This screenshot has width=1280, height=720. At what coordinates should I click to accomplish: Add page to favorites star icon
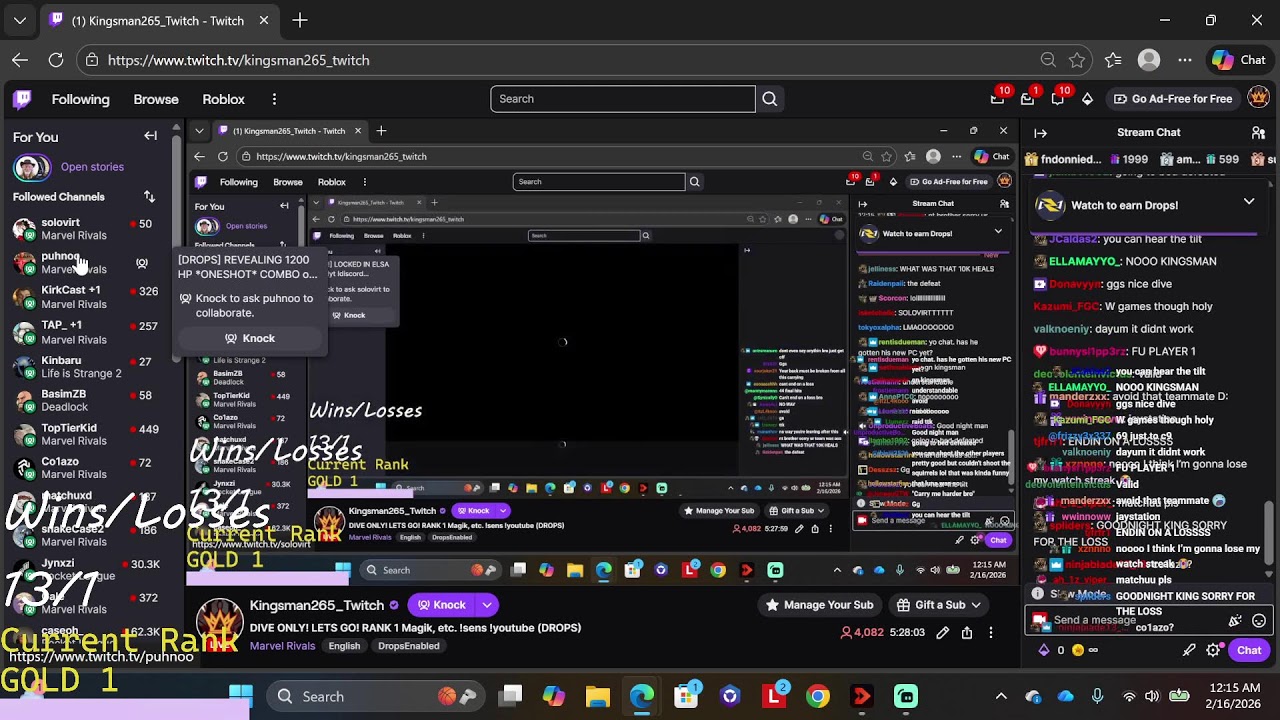[1077, 60]
